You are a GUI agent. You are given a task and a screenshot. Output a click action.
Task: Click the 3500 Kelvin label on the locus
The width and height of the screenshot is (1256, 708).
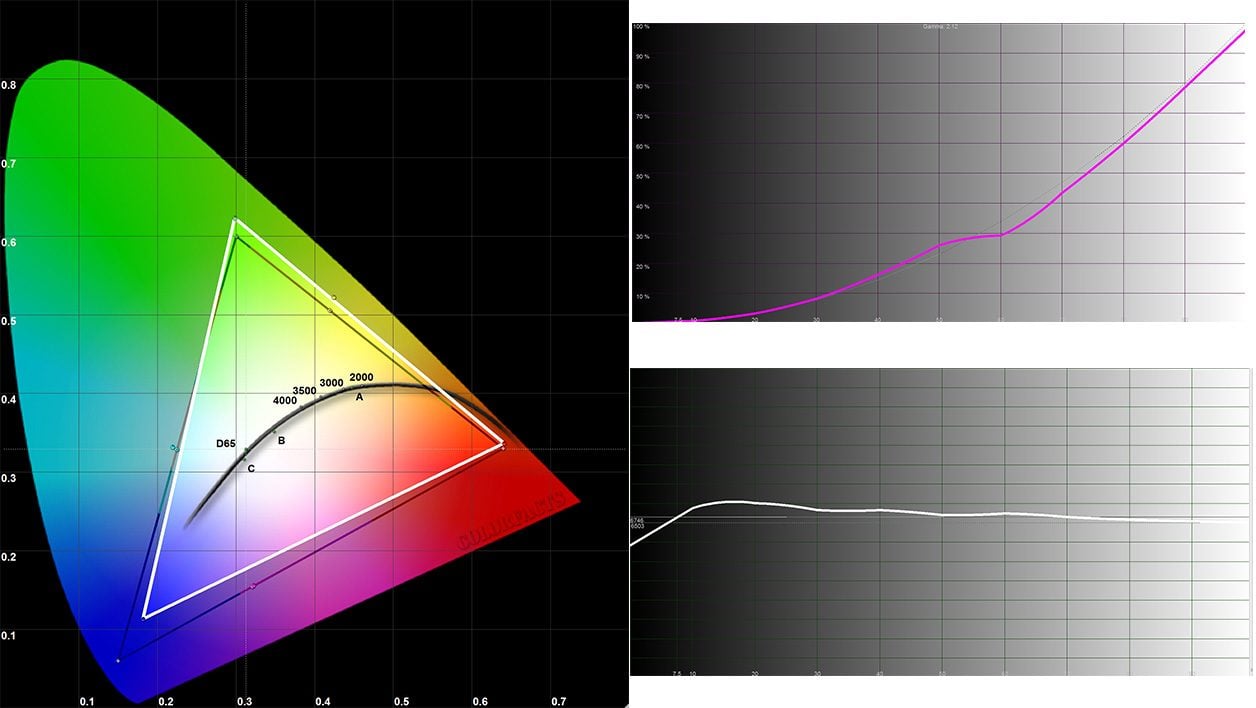304,391
